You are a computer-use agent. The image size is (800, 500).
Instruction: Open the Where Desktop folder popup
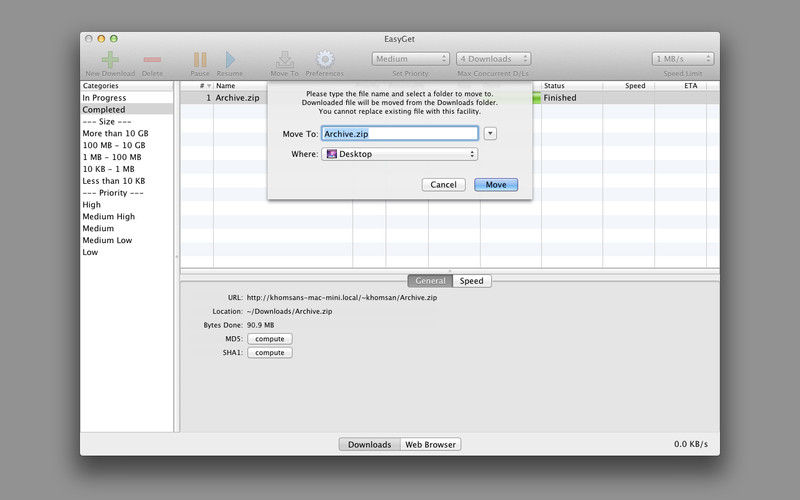pyautogui.click(x=399, y=154)
